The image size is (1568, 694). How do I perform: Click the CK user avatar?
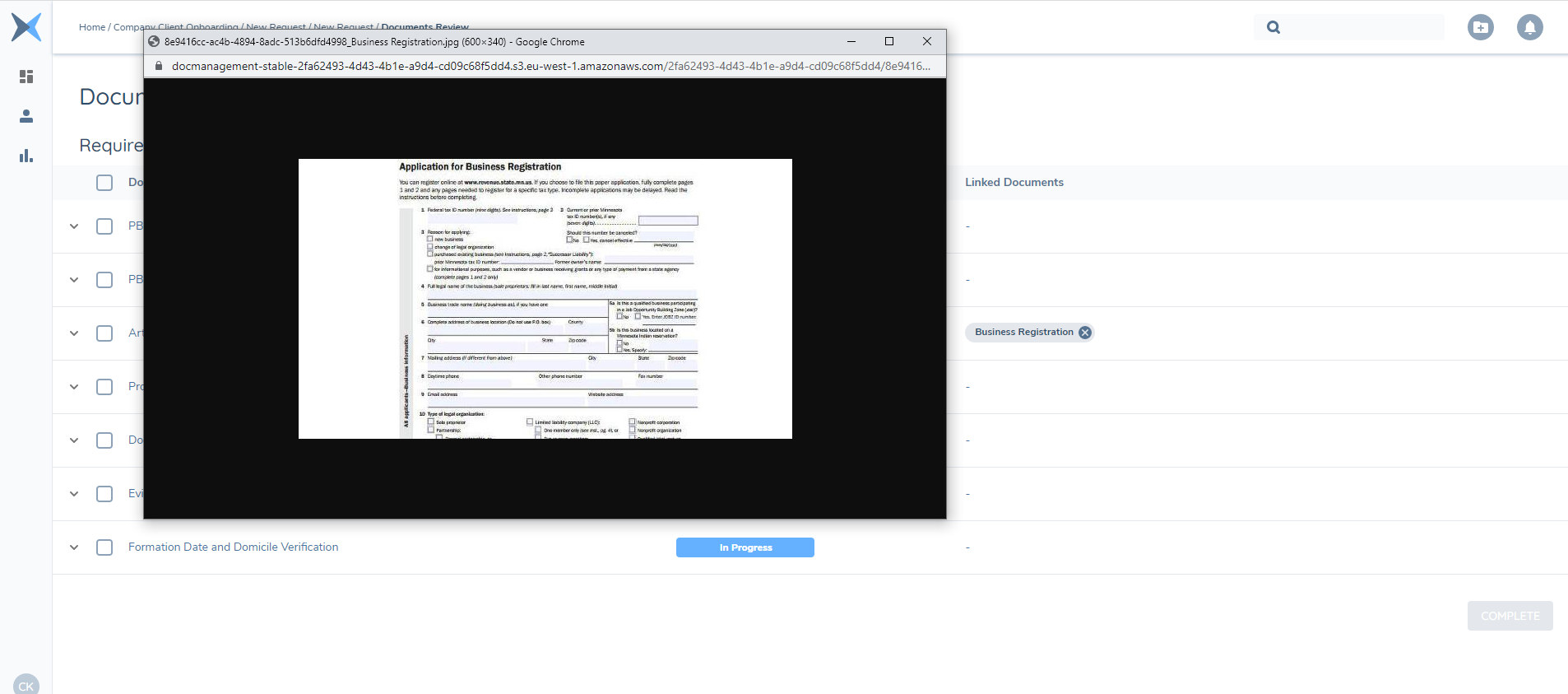(x=26, y=685)
